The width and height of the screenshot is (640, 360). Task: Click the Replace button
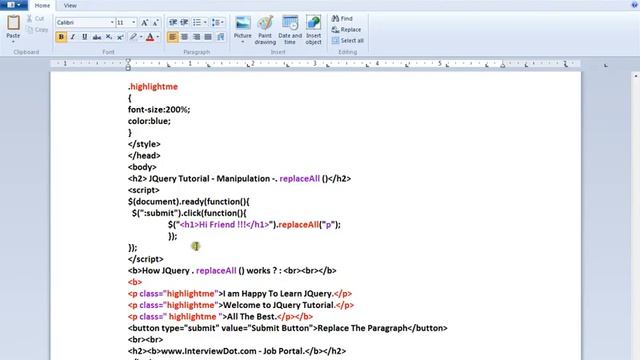tap(346, 29)
